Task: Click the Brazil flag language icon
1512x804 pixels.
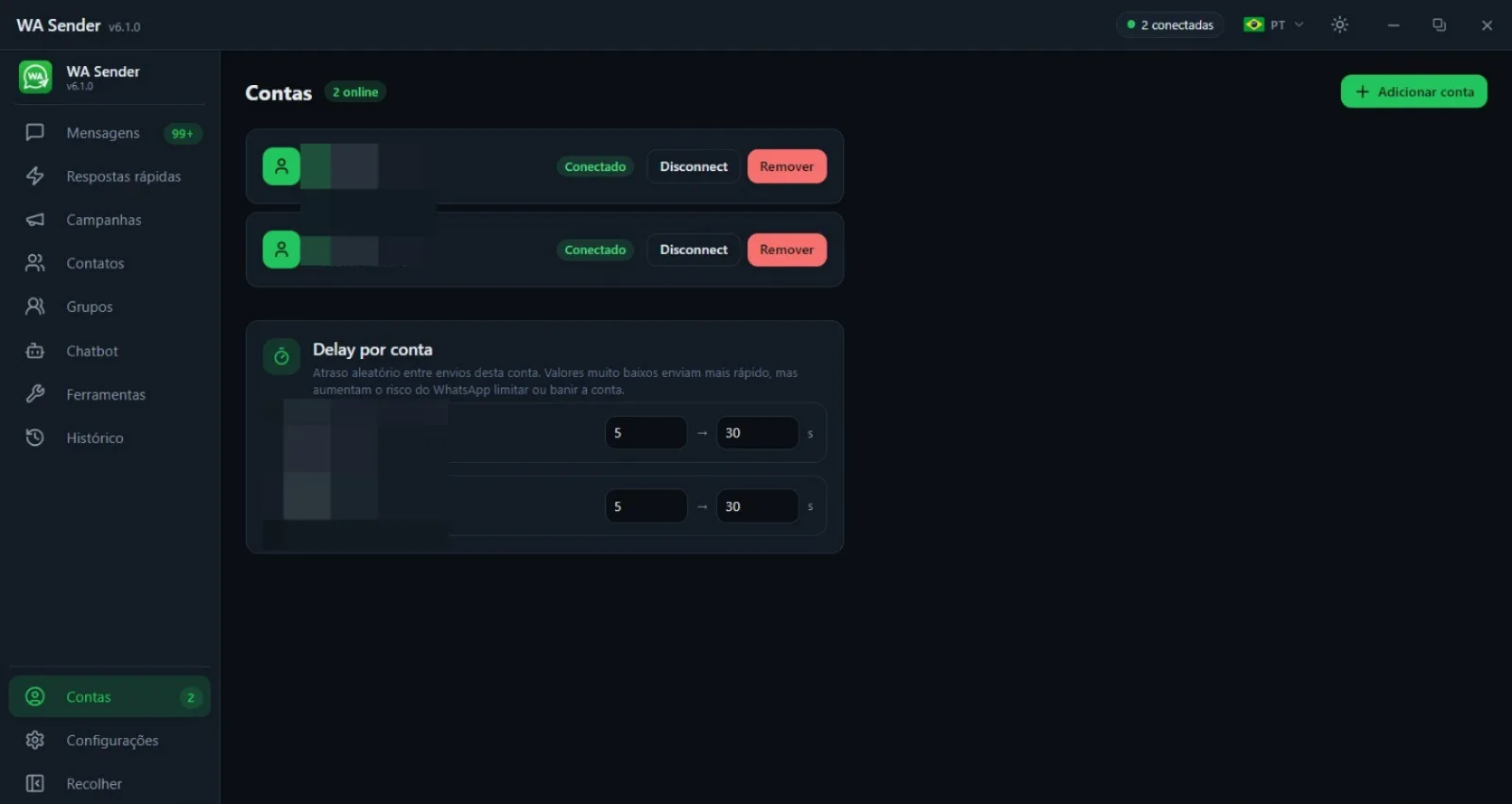Action: pyautogui.click(x=1254, y=25)
